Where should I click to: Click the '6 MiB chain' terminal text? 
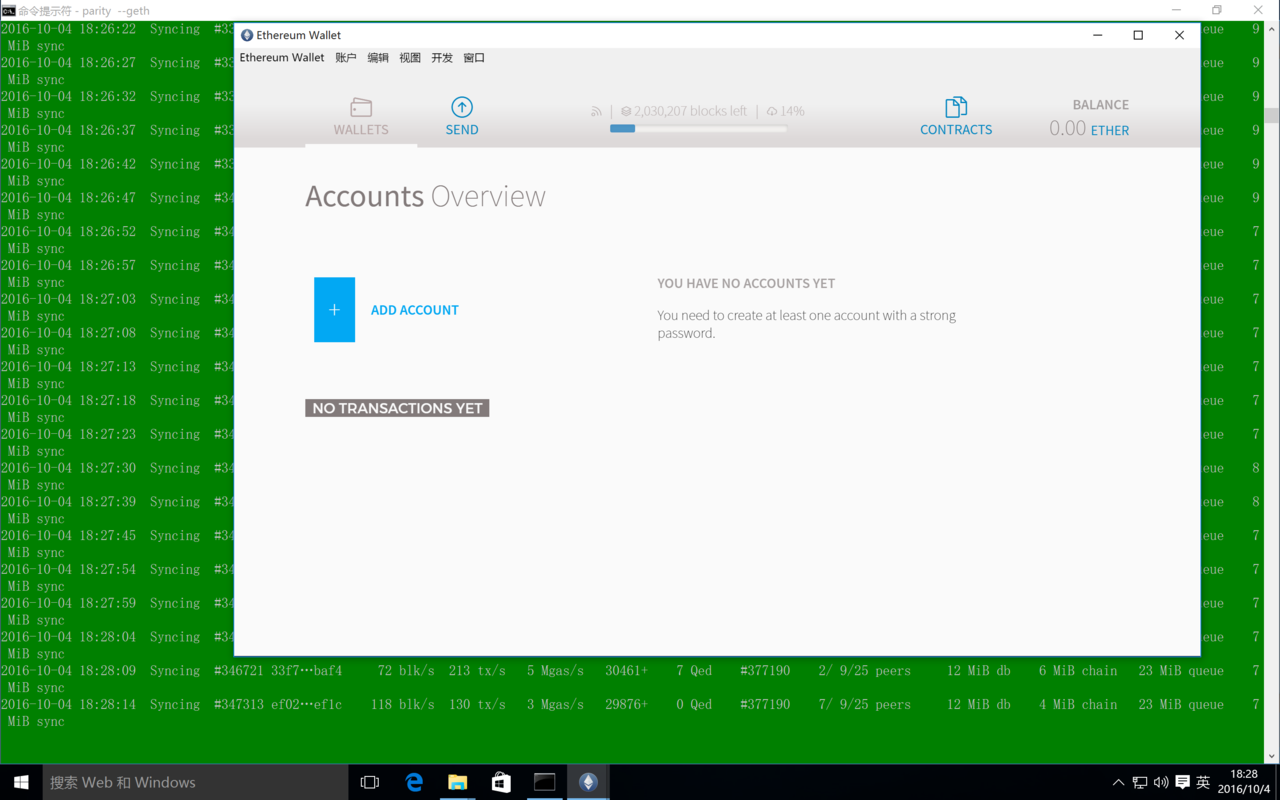pos(1078,671)
